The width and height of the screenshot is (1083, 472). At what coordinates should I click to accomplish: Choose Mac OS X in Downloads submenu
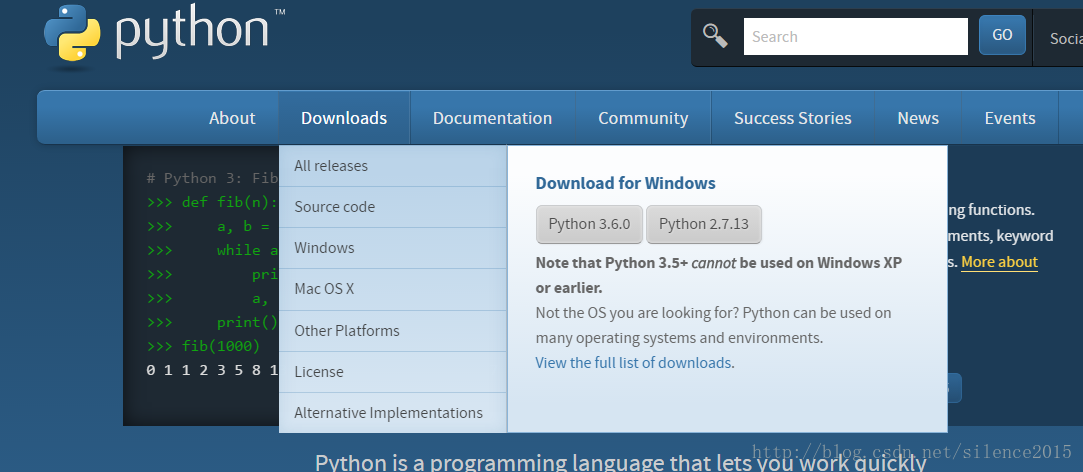click(393, 289)
